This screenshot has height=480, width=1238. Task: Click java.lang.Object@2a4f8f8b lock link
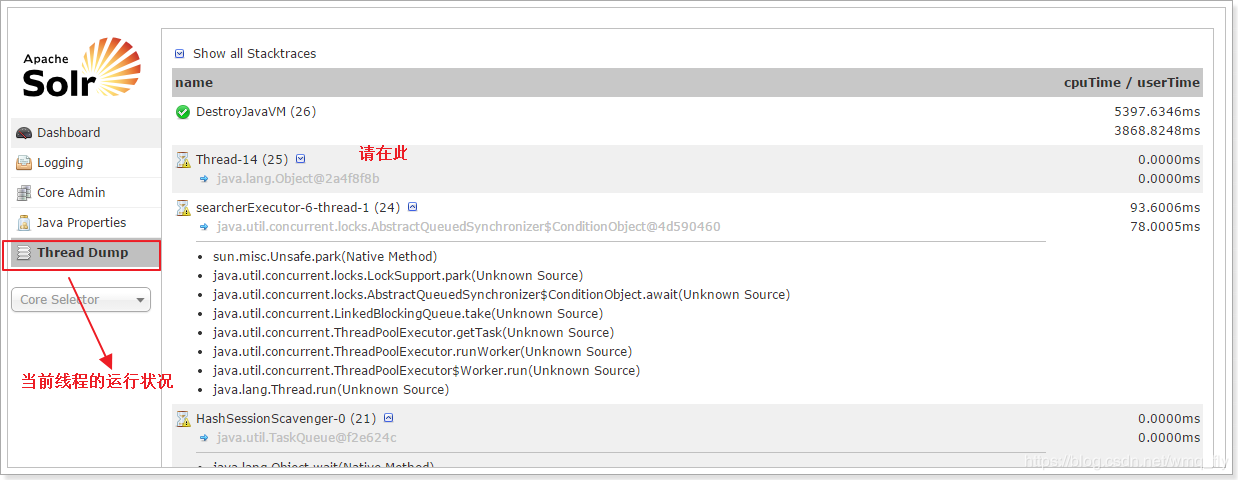click(x=298, y=179)
